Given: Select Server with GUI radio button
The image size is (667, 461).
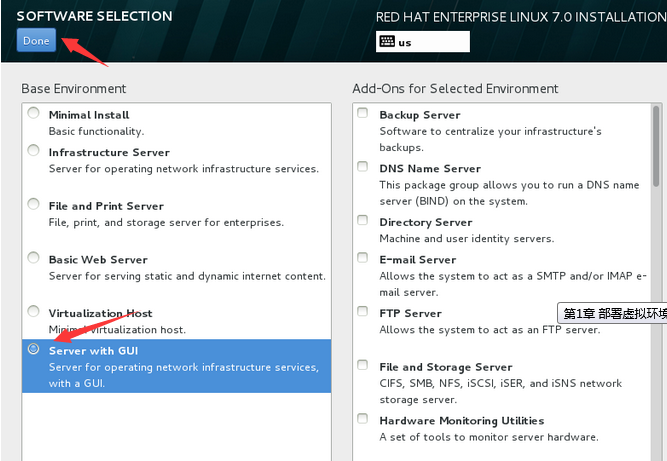Looking at the screenshot, I should (33, 349).
